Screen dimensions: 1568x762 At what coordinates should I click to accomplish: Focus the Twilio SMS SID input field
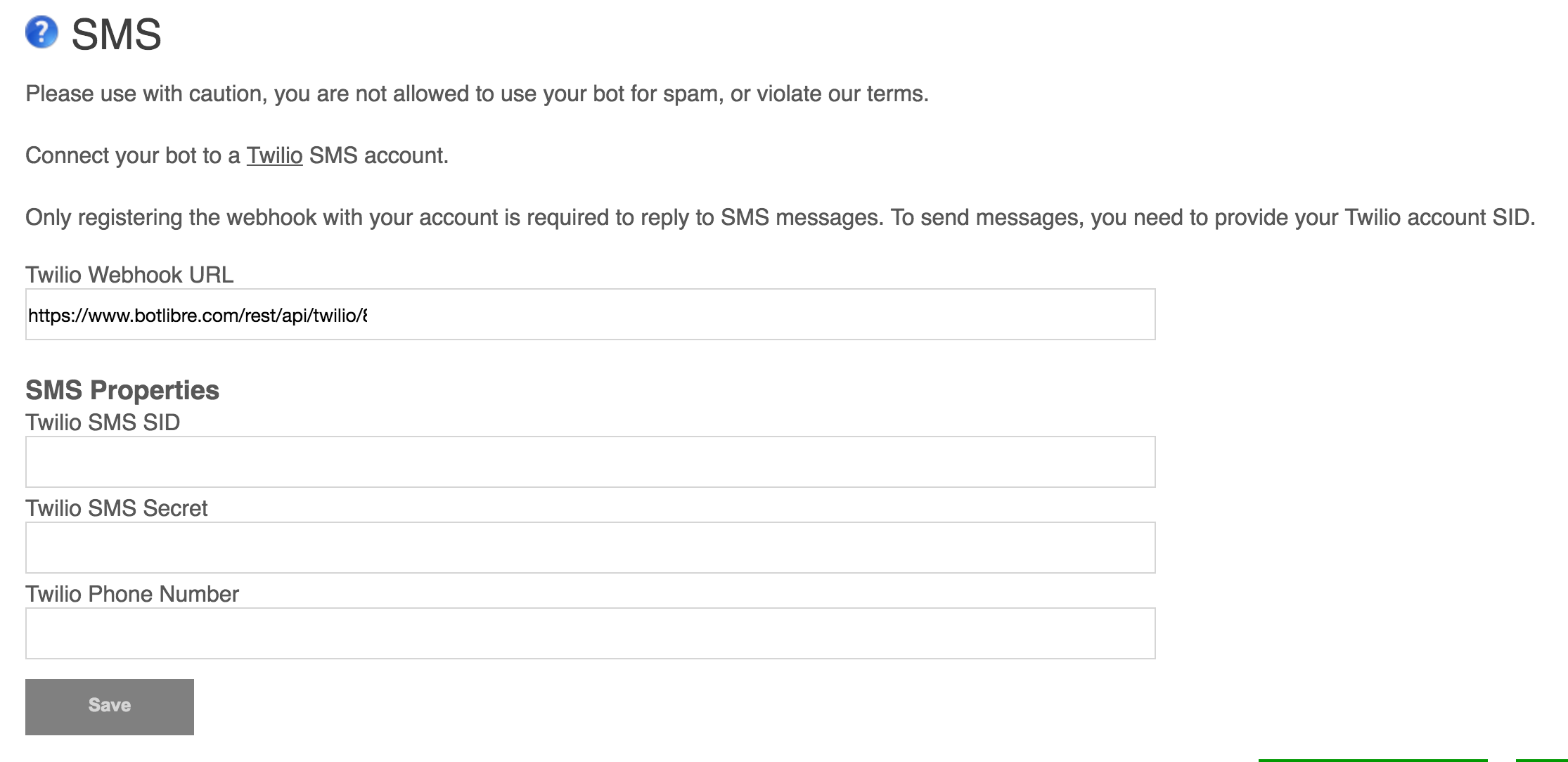[590, 462]
